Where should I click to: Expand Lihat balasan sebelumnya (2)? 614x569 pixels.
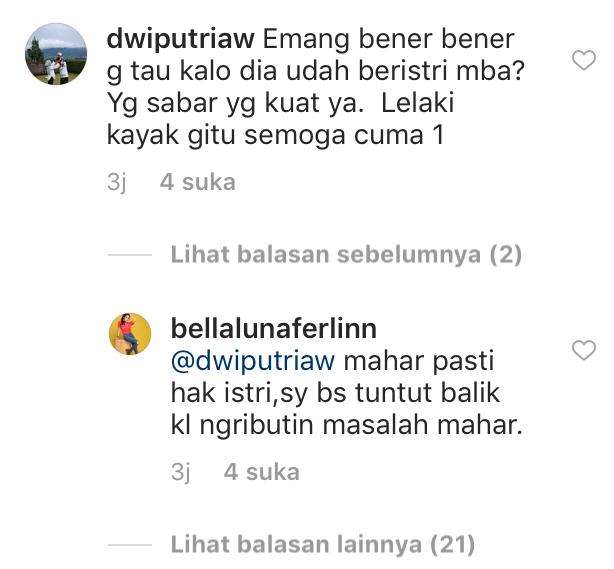point(346,255)
